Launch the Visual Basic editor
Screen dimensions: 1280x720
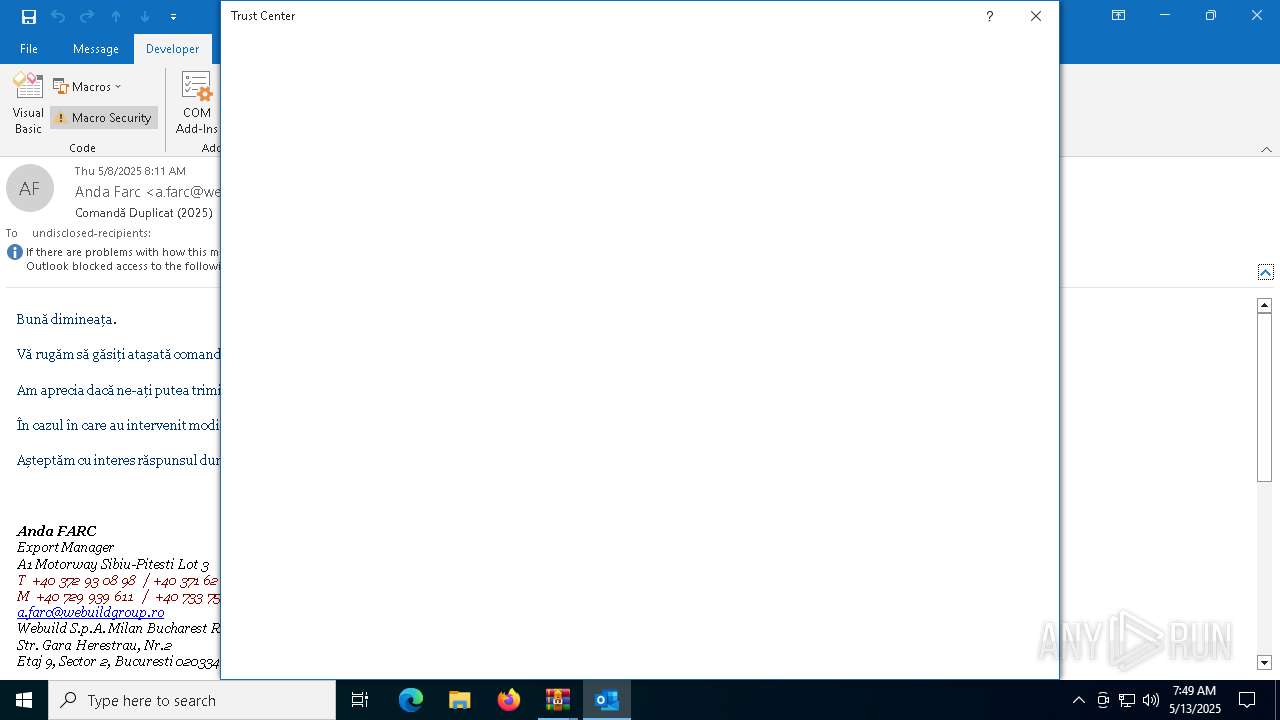pos(28,103)
